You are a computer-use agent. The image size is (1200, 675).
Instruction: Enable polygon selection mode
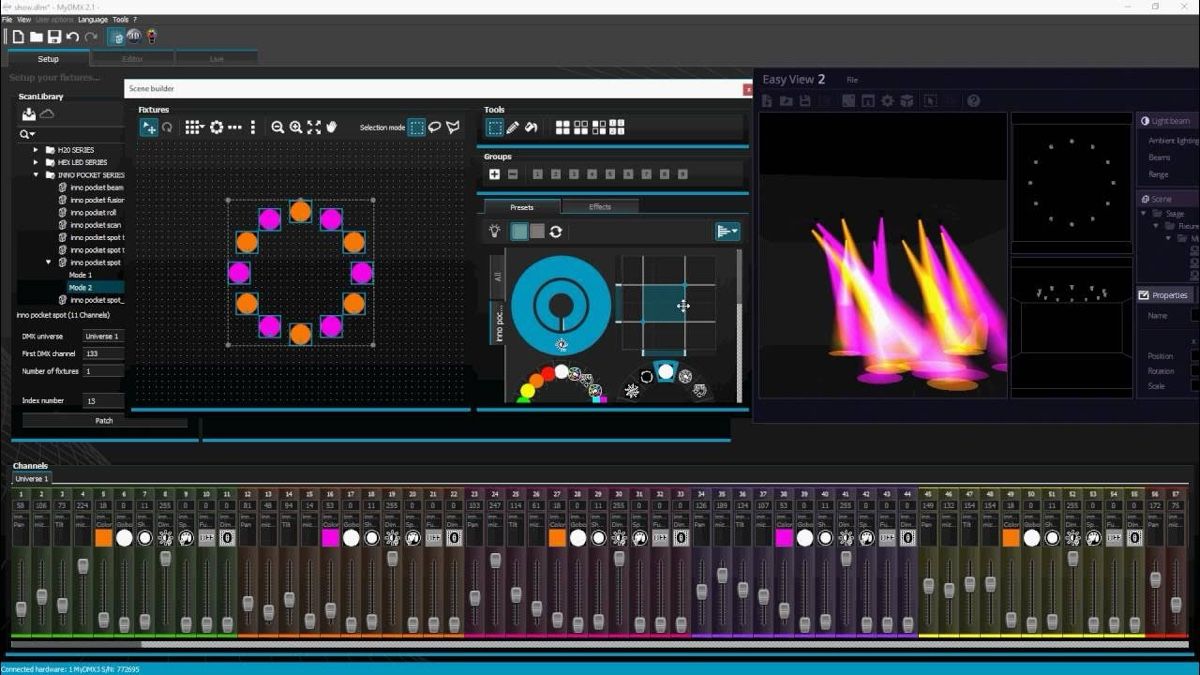tap(453, 127)
